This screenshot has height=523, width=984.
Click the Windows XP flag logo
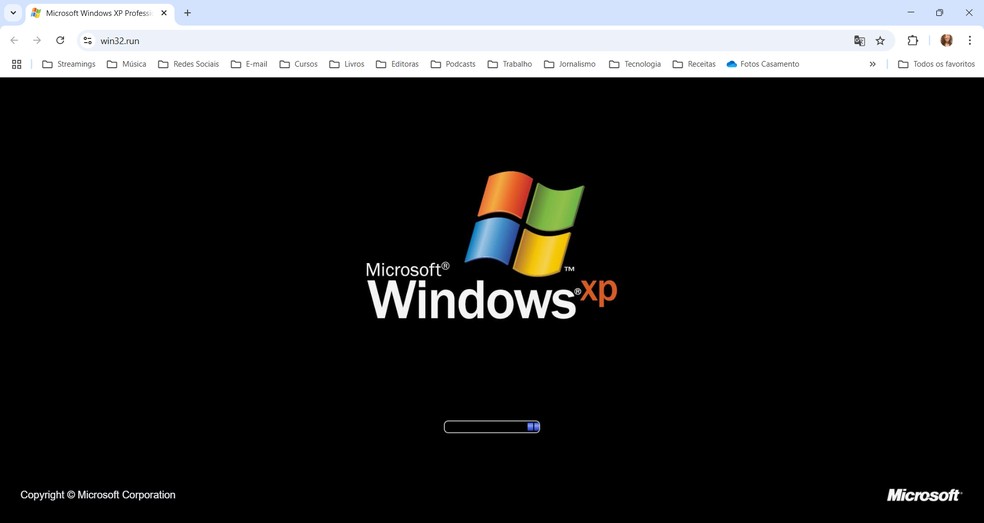click(525, 223)
